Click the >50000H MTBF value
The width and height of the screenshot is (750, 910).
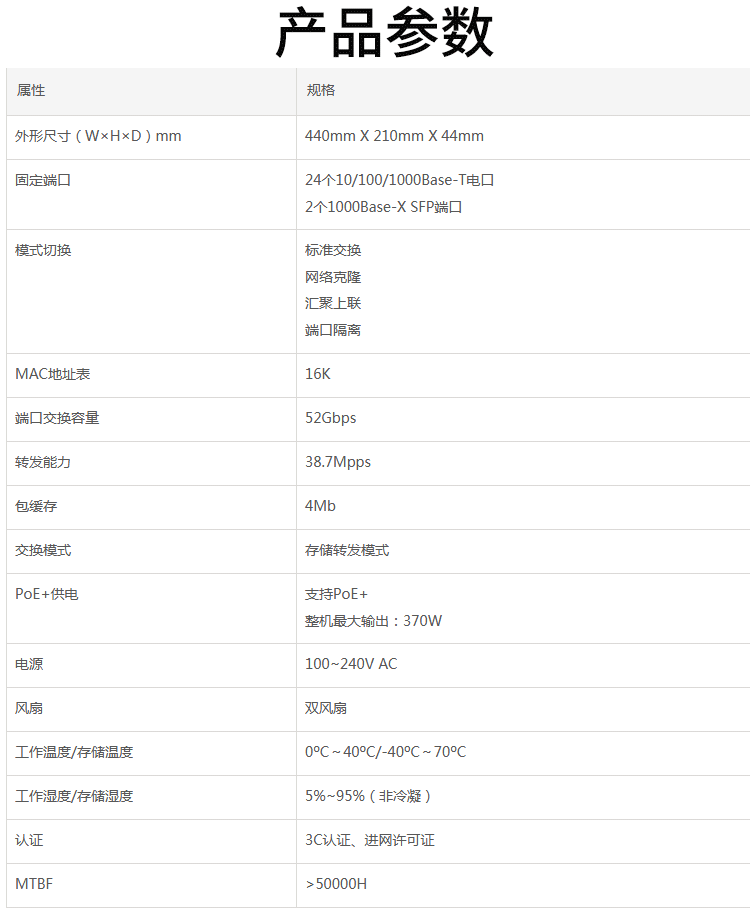tap(336, 884)
